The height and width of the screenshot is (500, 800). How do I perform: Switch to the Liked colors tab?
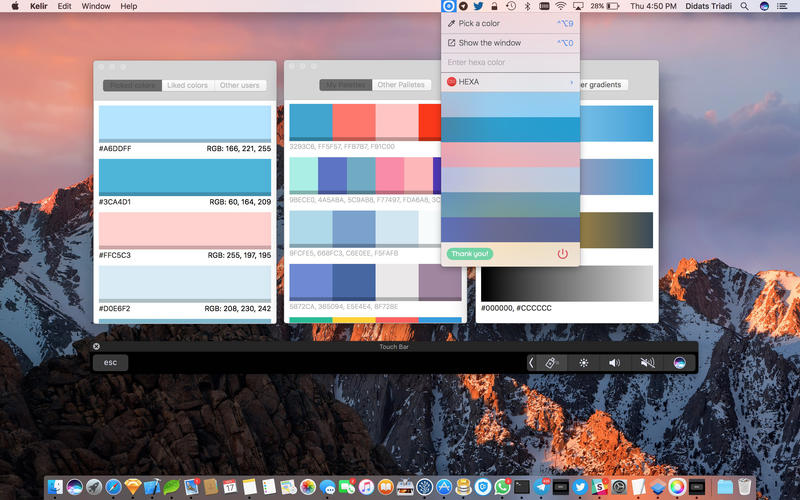(187, 85)
